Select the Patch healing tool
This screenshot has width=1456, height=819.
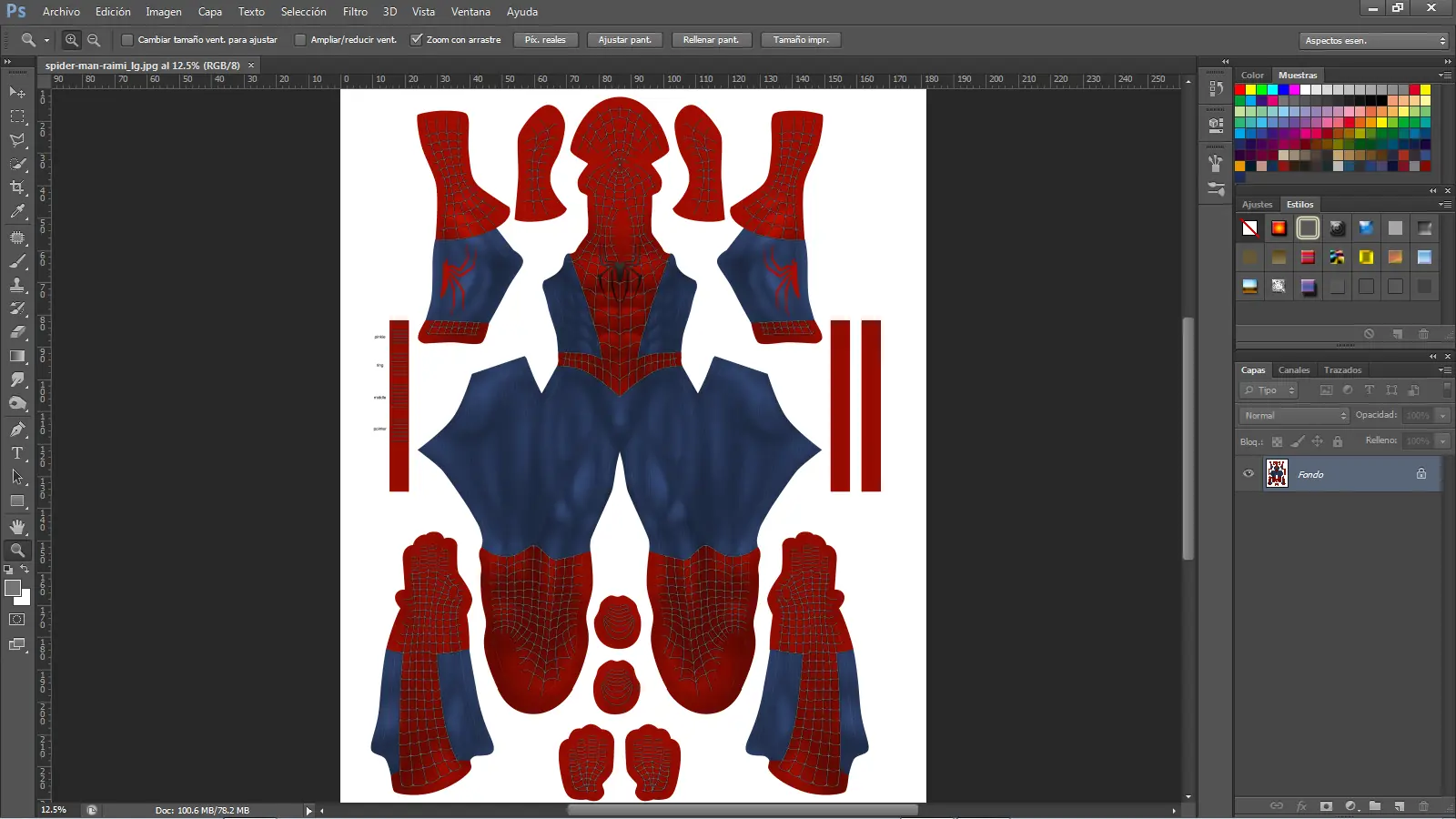[x=17, y=238]
